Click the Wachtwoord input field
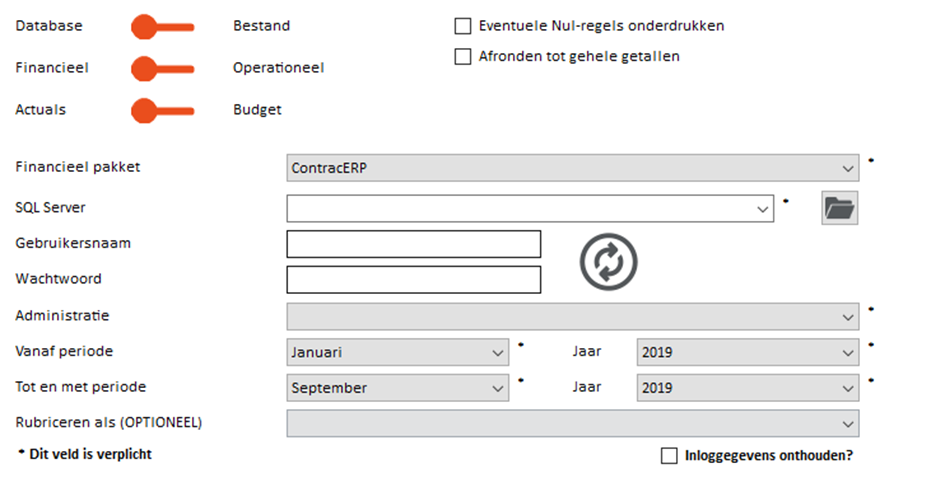Image resolution: width=945 pixels, height=492 pixels. click(x=413, y=279)
